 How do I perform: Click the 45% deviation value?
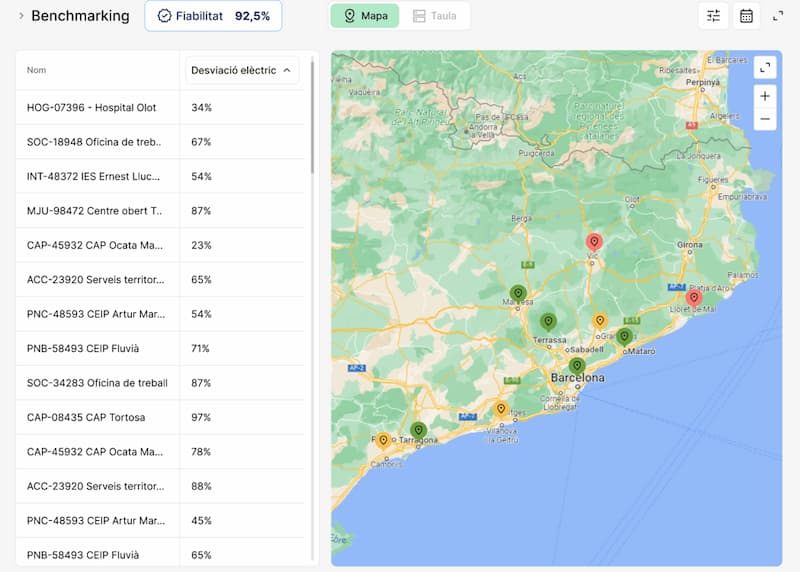click(201, 521)
